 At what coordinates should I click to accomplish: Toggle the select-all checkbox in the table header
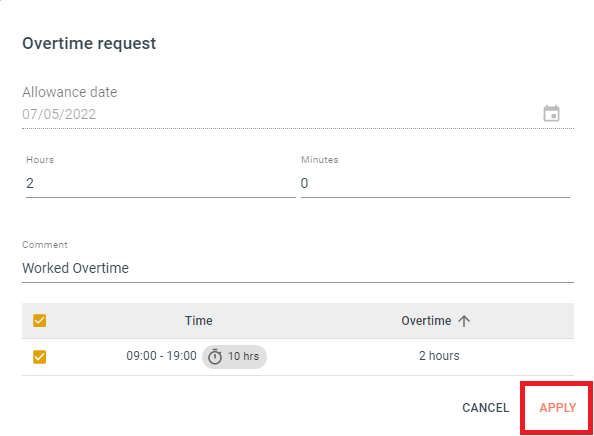pyautogui.click(x=39, y=320)
